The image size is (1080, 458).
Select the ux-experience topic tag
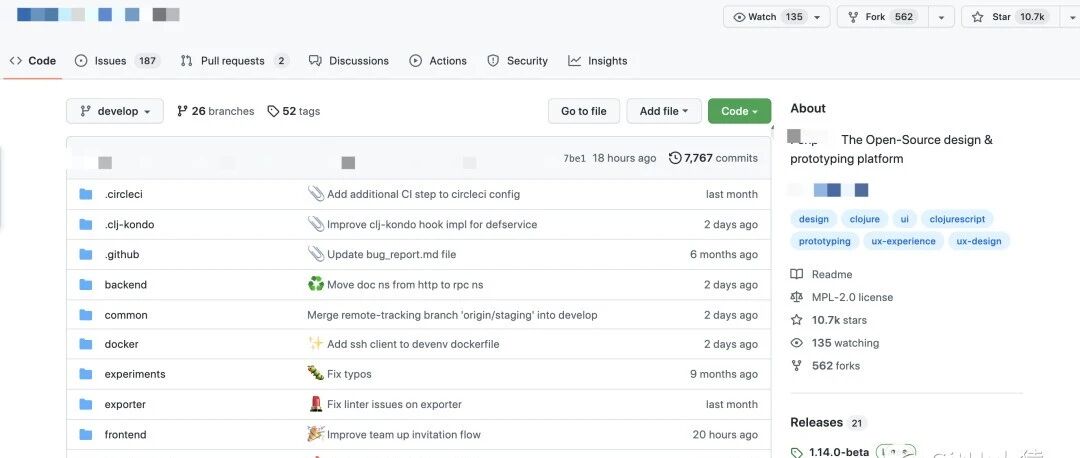tap(903, 241)
